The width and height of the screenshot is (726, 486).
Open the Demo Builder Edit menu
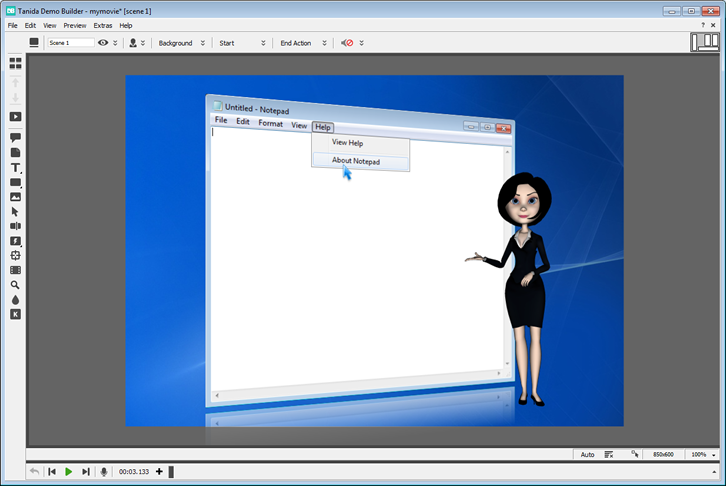(x=30, y=25)
